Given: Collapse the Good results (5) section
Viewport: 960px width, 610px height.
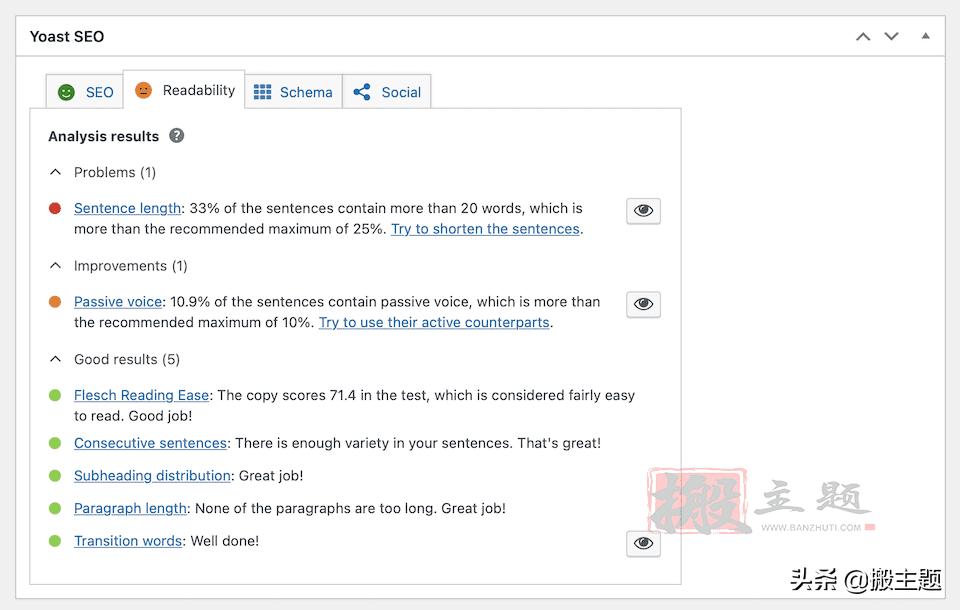Looking at the screenshot, I should 56,359.
